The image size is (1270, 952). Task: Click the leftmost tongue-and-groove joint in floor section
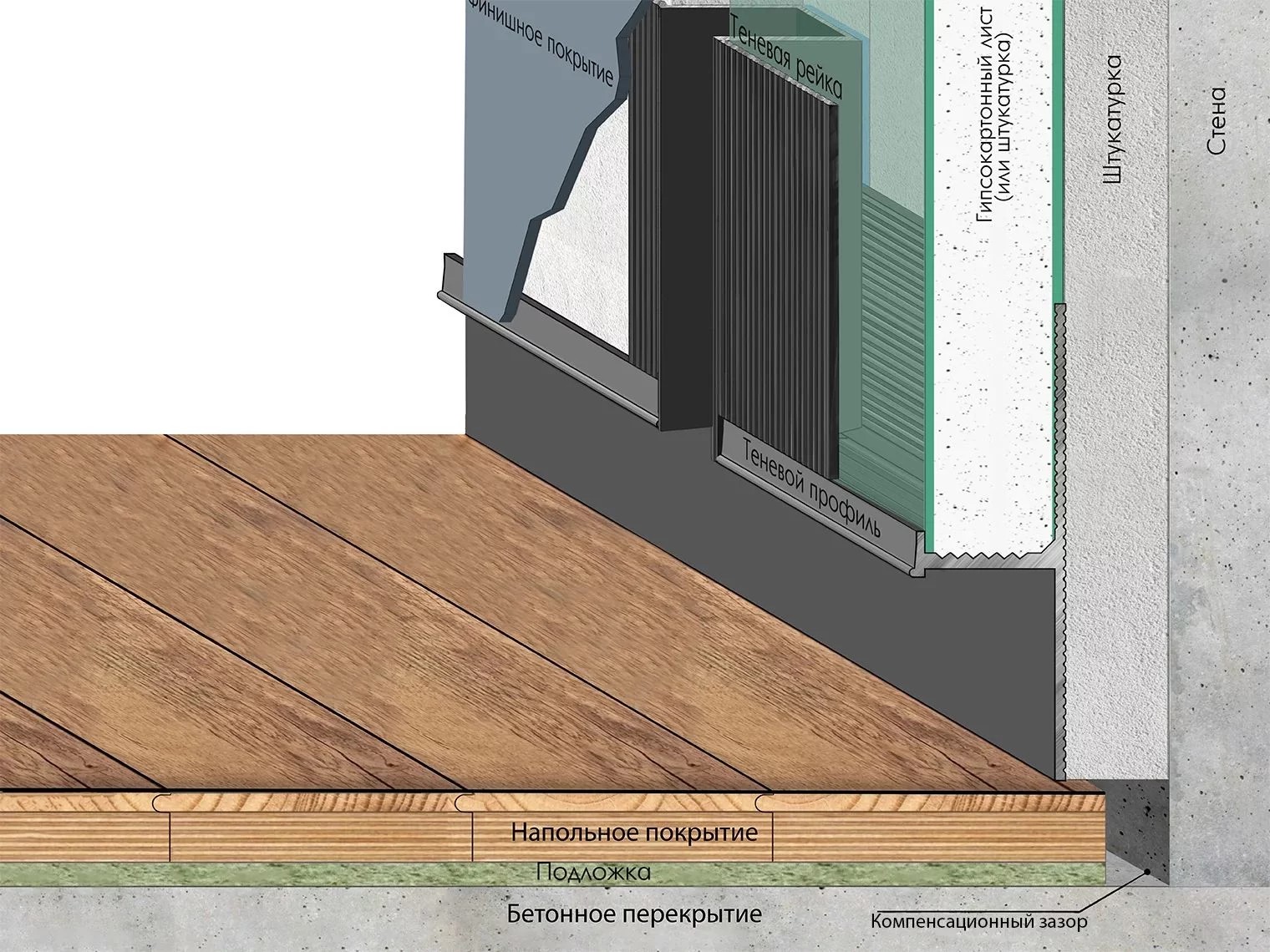(x=162, y=802)
